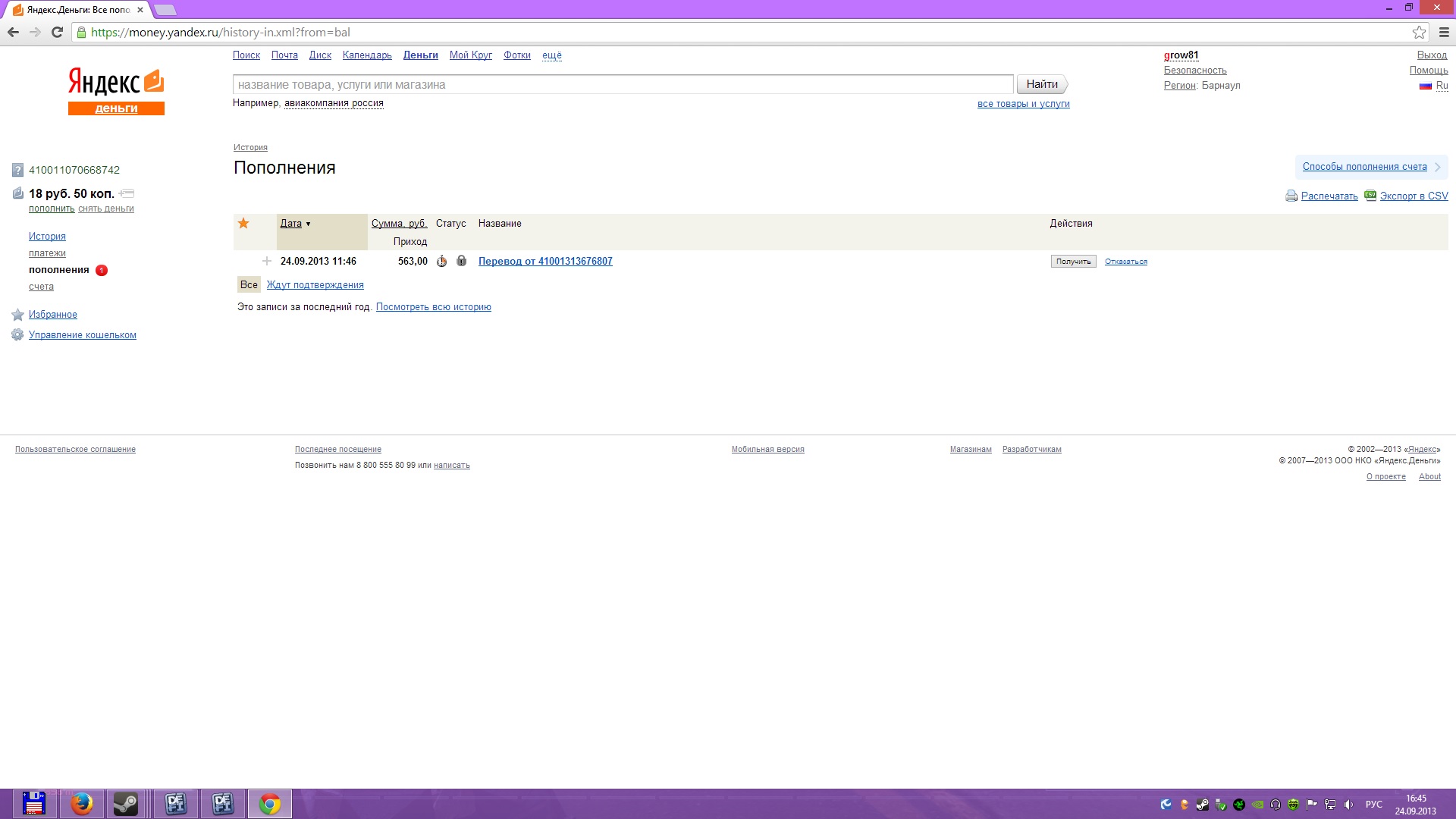The height and width of the screenshot is (819, 1456).
Task: Click the orange favorites star column header
Action: click(x=243, y=223)
